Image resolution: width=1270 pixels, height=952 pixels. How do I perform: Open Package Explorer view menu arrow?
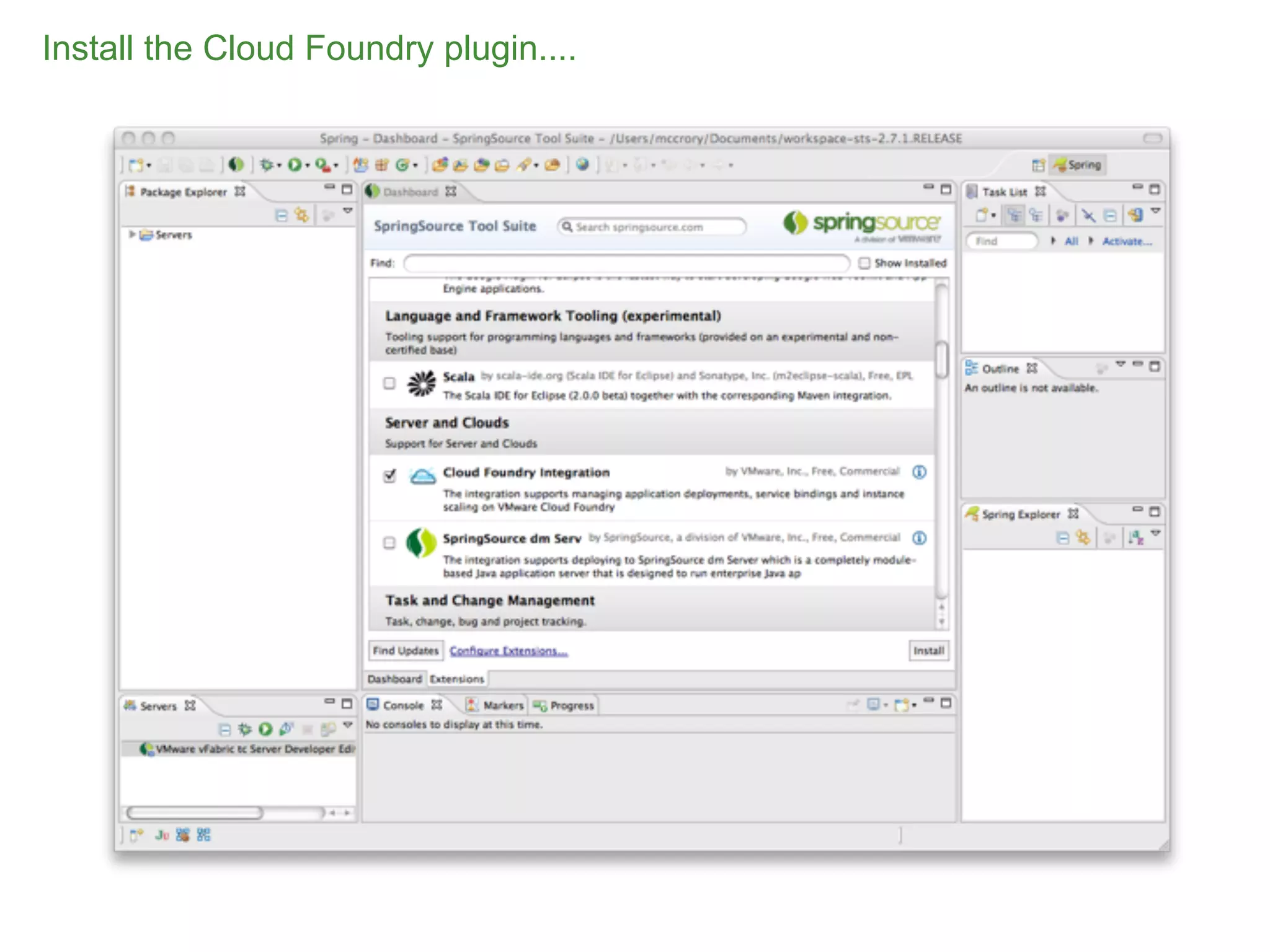coord(348,211)
